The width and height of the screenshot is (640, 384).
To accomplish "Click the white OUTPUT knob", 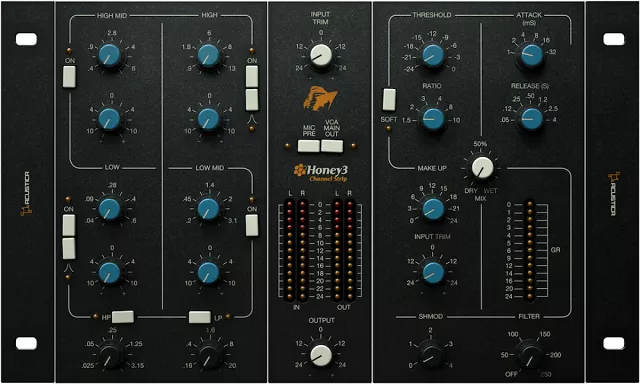I will [321, 355].
